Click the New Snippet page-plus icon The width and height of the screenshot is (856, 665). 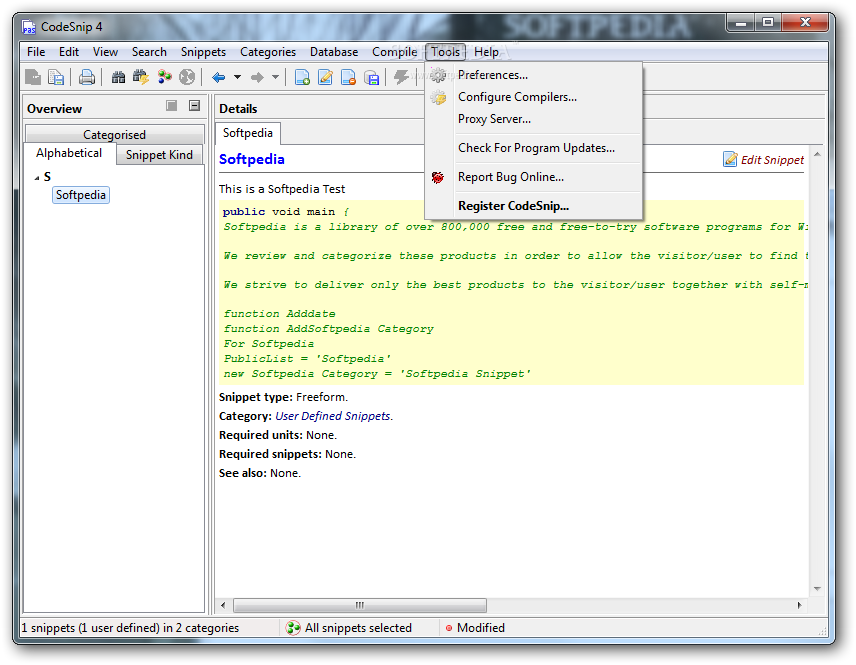[302, 77]
